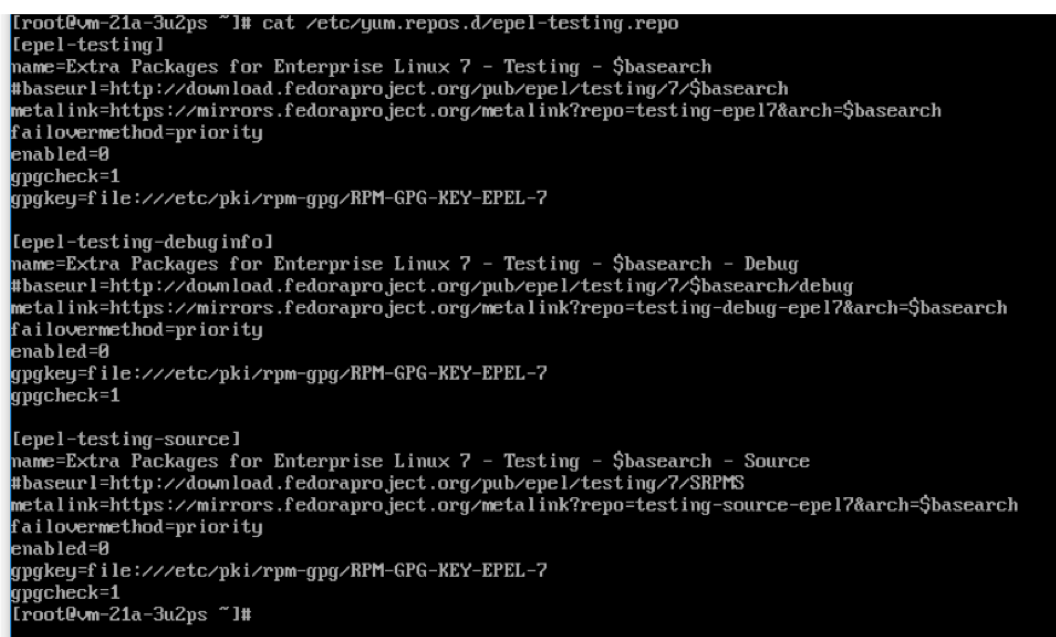Screen dimensions: 1056x637
Task: Click the name line ending in Debug
Action: coord(405,264)
